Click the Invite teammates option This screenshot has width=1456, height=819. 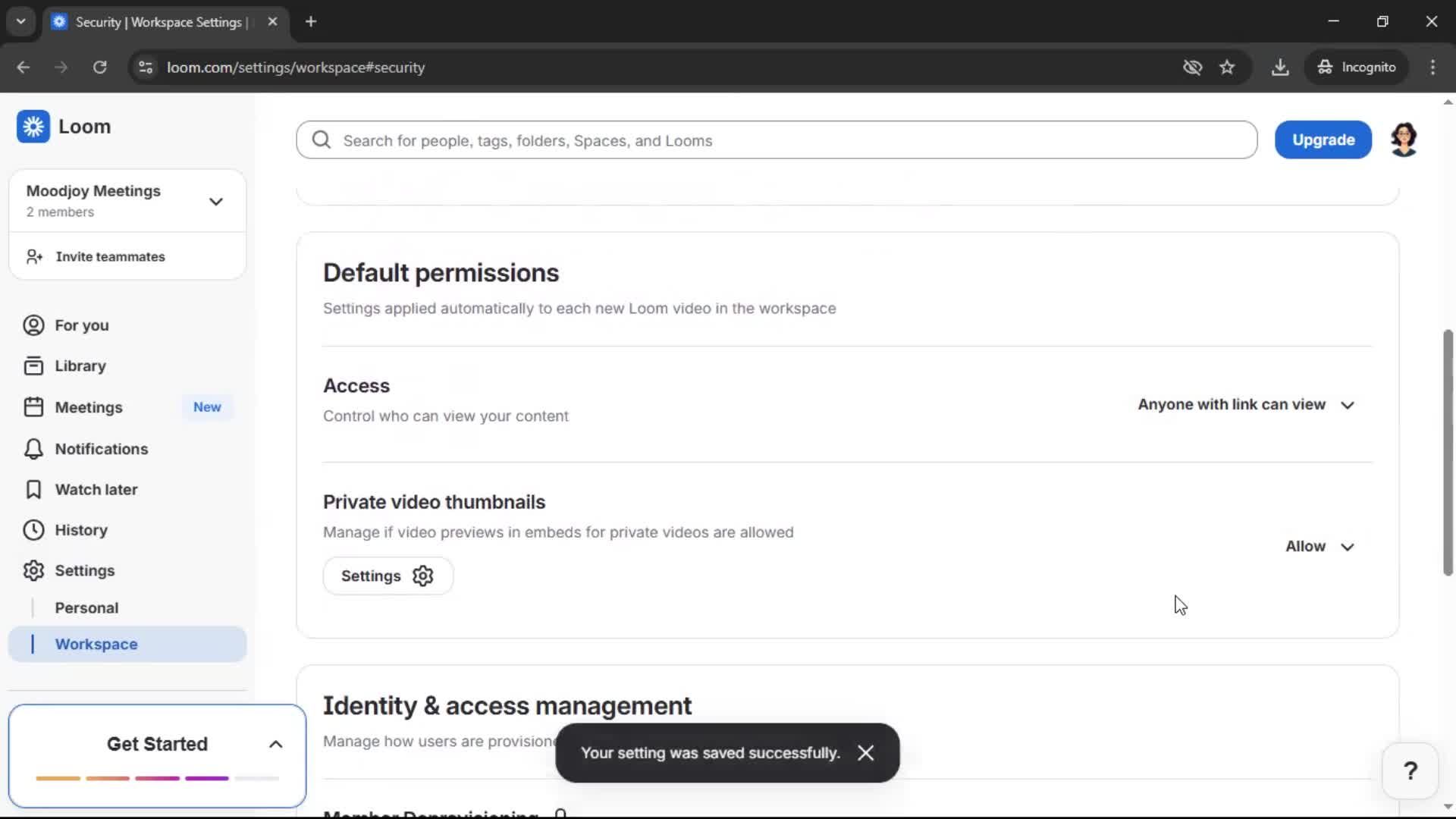pyautogui.click(x=111, y=256)
